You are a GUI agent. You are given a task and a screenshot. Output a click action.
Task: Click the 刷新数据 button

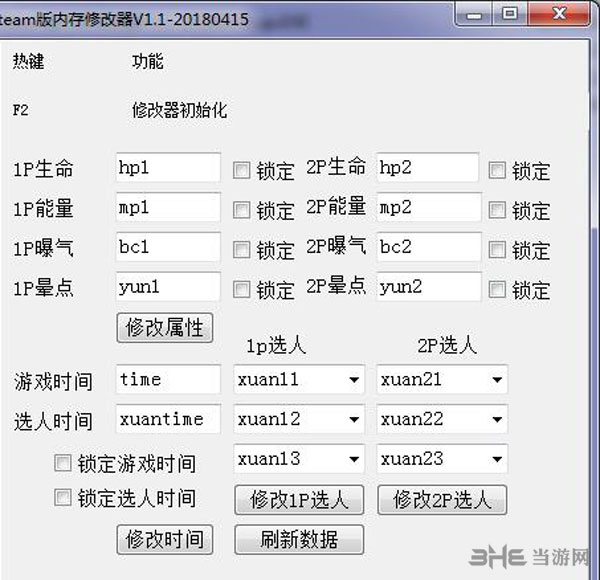299,539
